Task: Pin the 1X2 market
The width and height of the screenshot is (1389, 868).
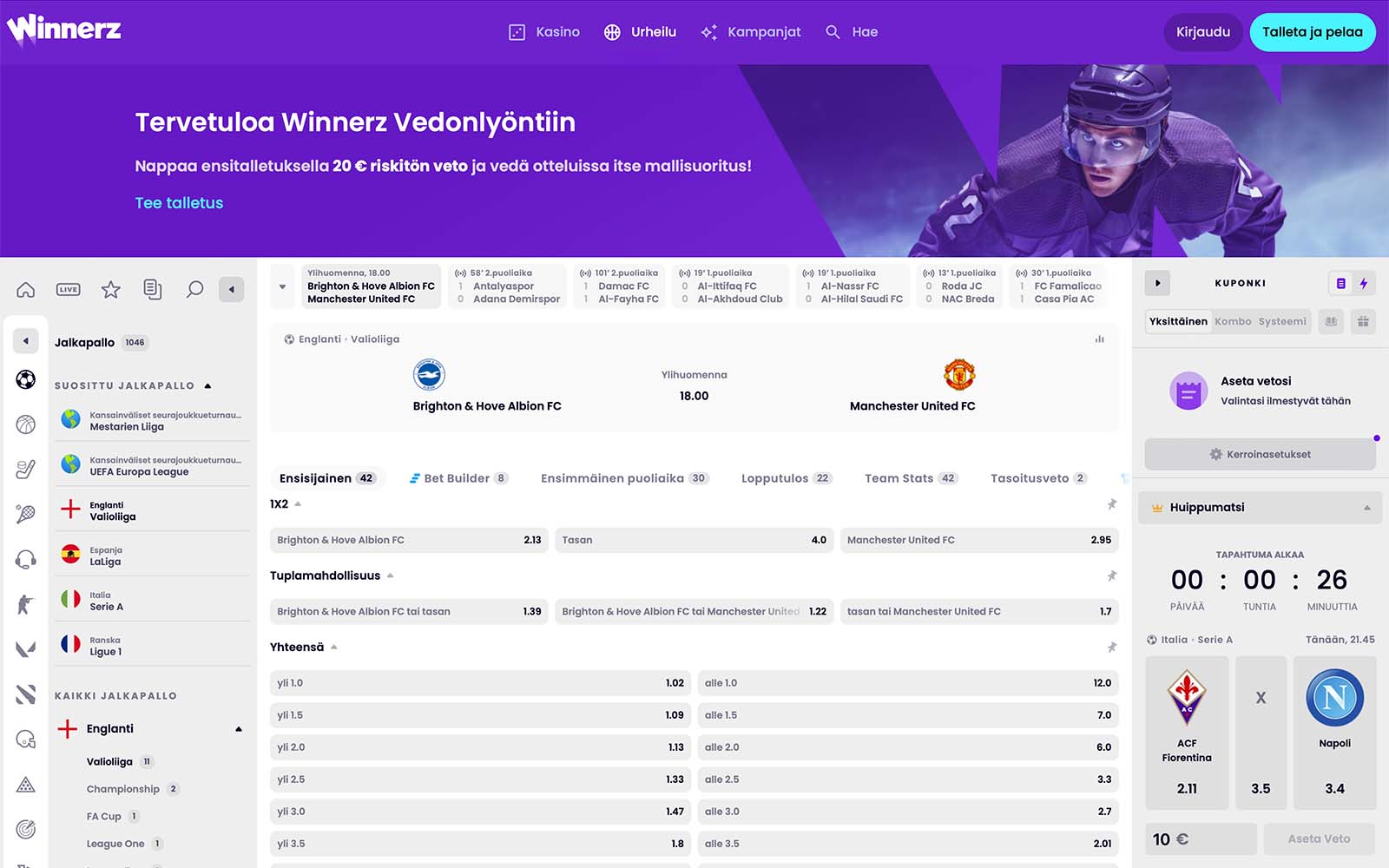Action: point(1111,504)
